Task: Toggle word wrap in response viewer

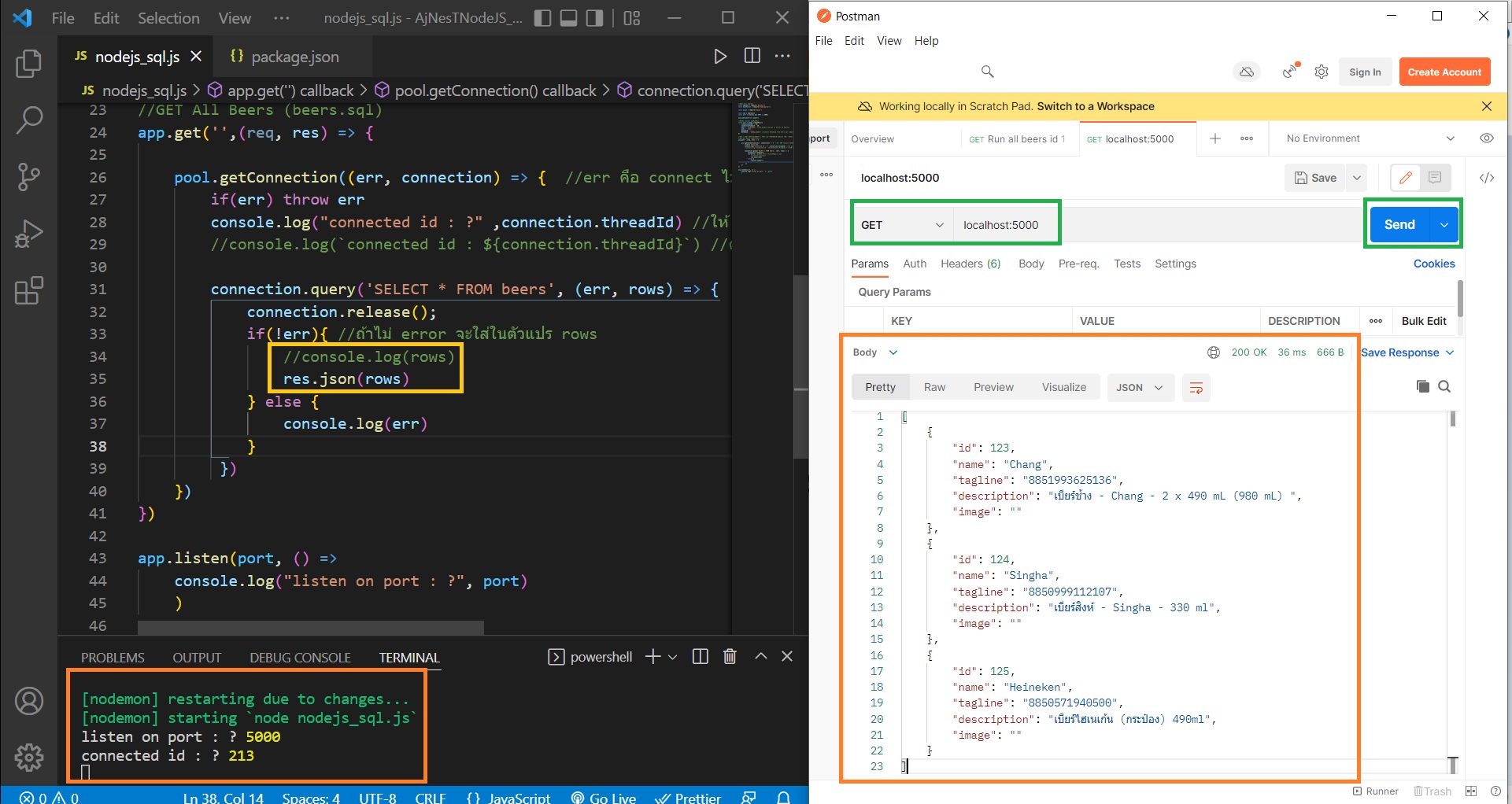Action: click(x=1196, y=388)
